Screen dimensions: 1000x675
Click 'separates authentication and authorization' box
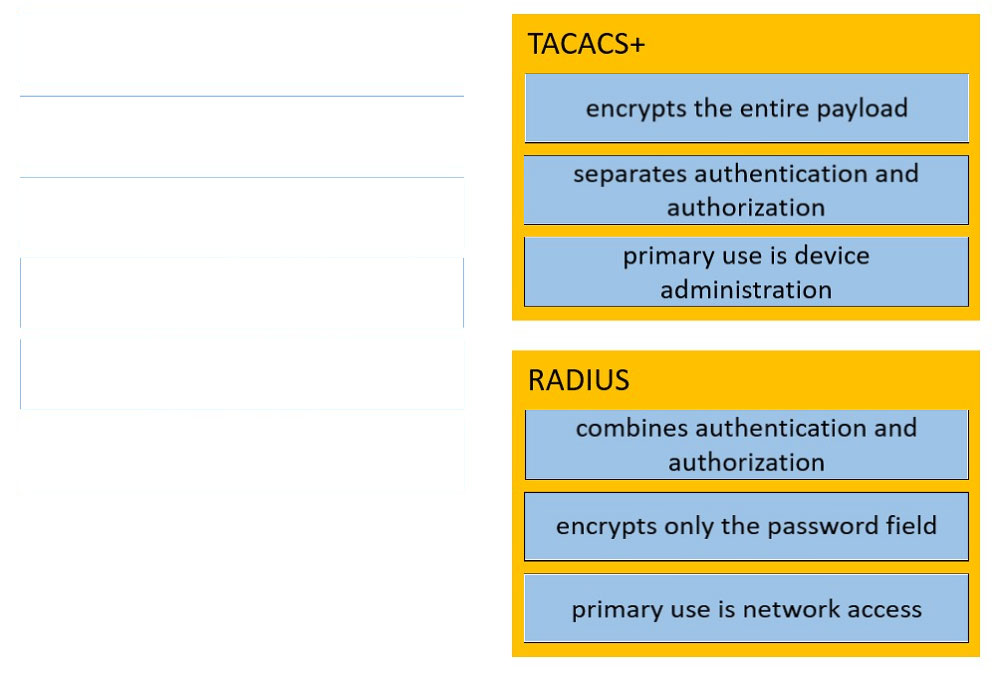(746, 189)
